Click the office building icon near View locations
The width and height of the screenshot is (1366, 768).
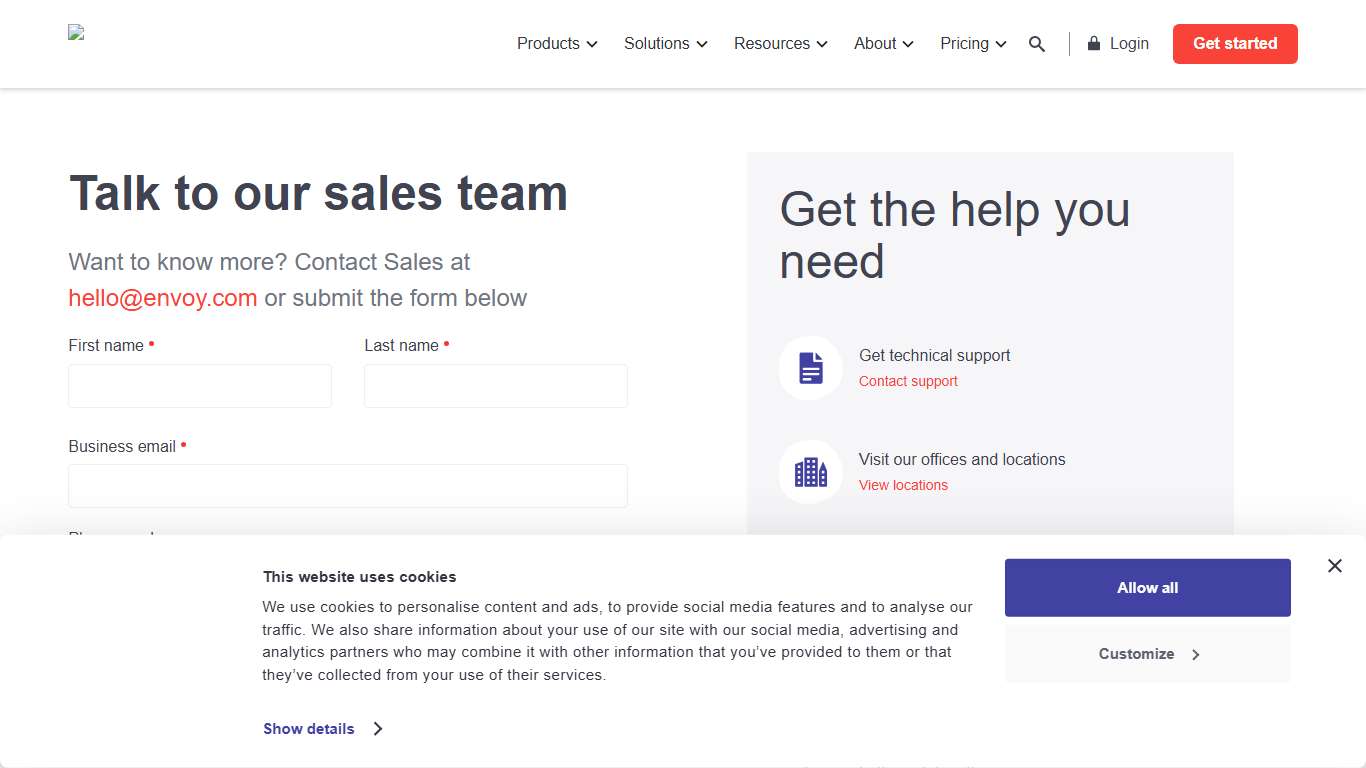[x=810, y=471]
